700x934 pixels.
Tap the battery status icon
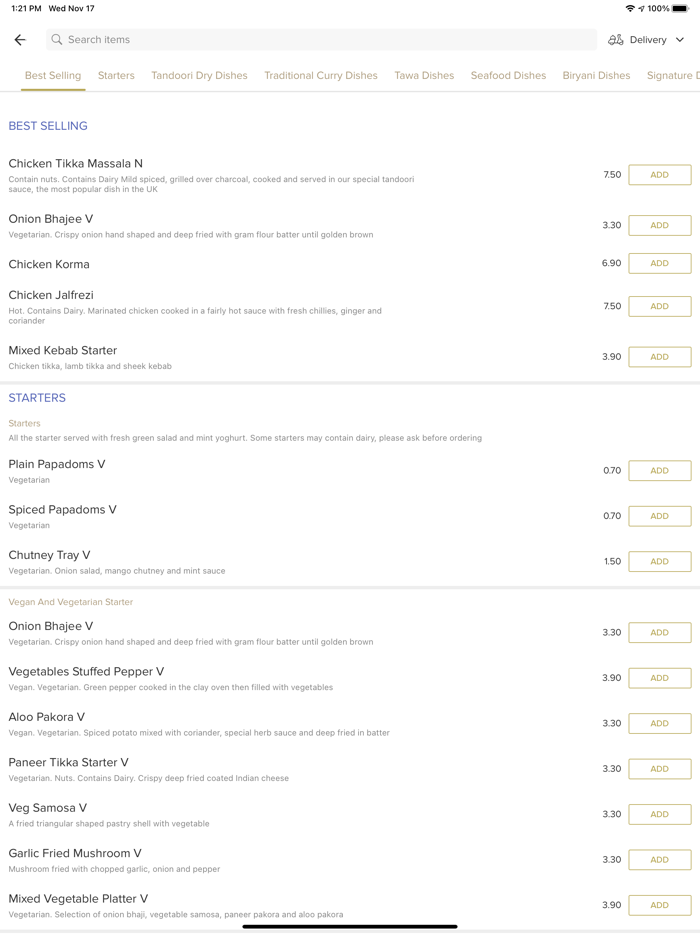(680, 8)
